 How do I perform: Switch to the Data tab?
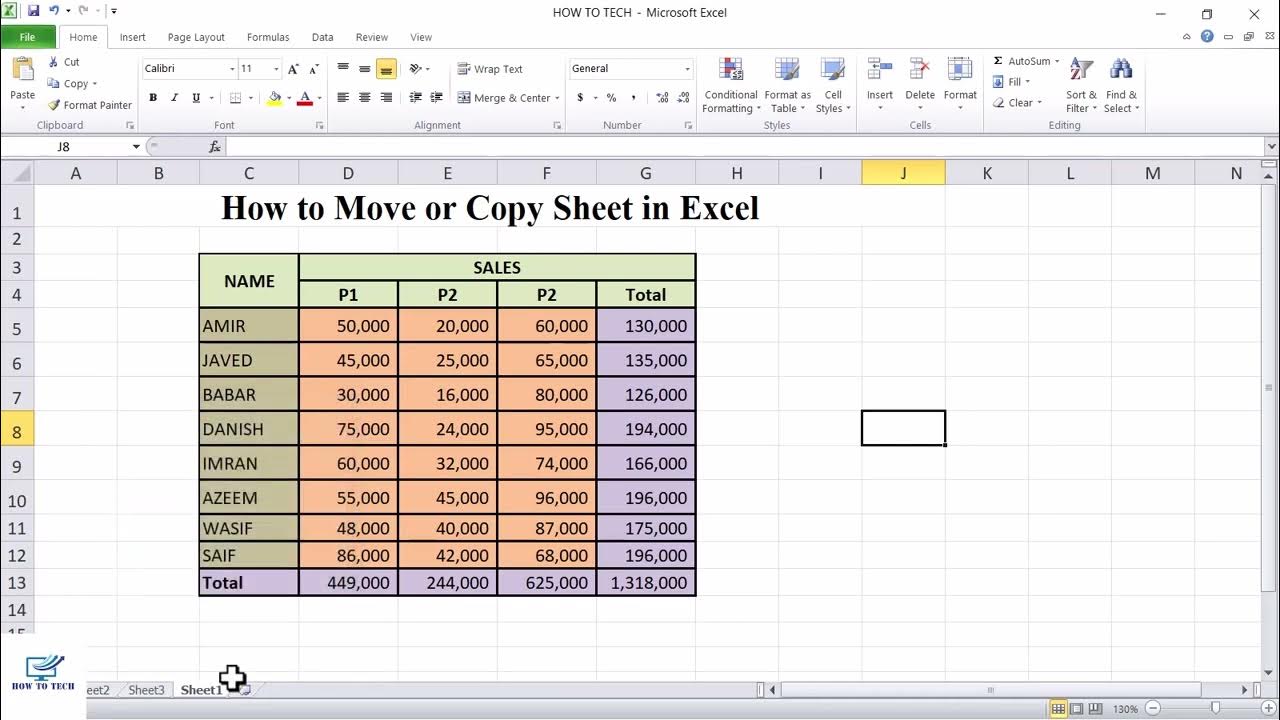322,37
